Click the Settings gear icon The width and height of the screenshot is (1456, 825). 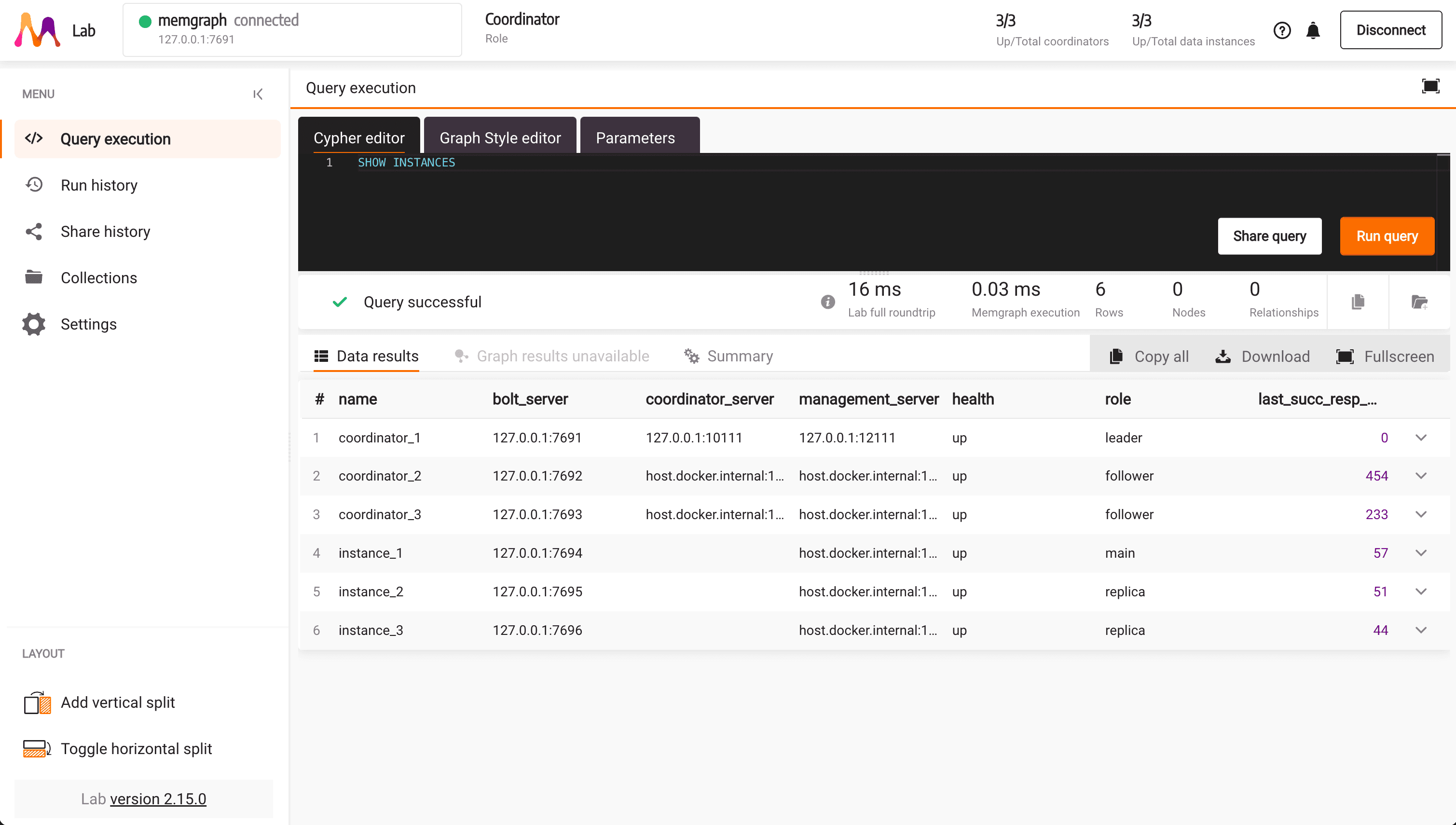pyautogui.click(x=34, y=324)
